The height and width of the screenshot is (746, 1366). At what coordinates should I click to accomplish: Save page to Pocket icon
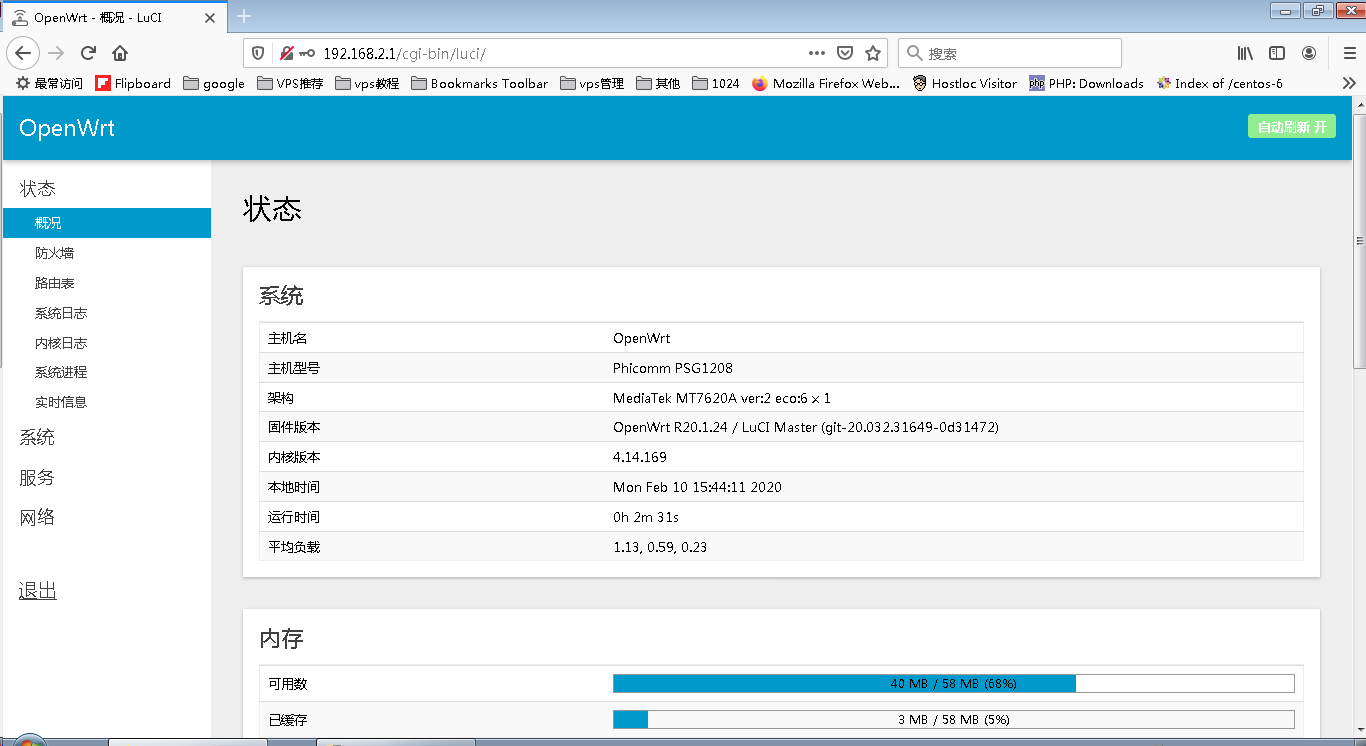844,53
